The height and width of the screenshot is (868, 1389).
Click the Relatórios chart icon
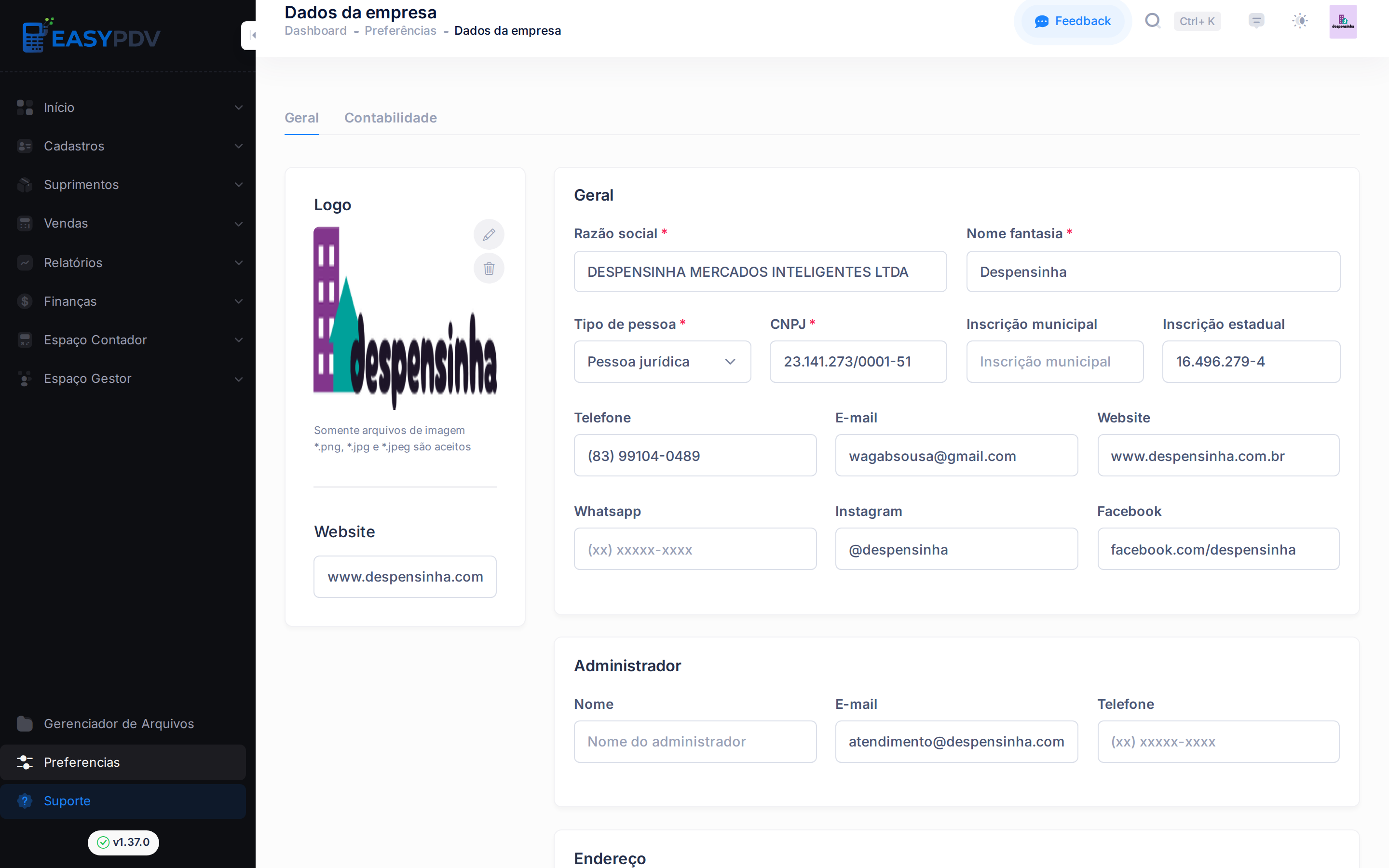pos(25,262)
